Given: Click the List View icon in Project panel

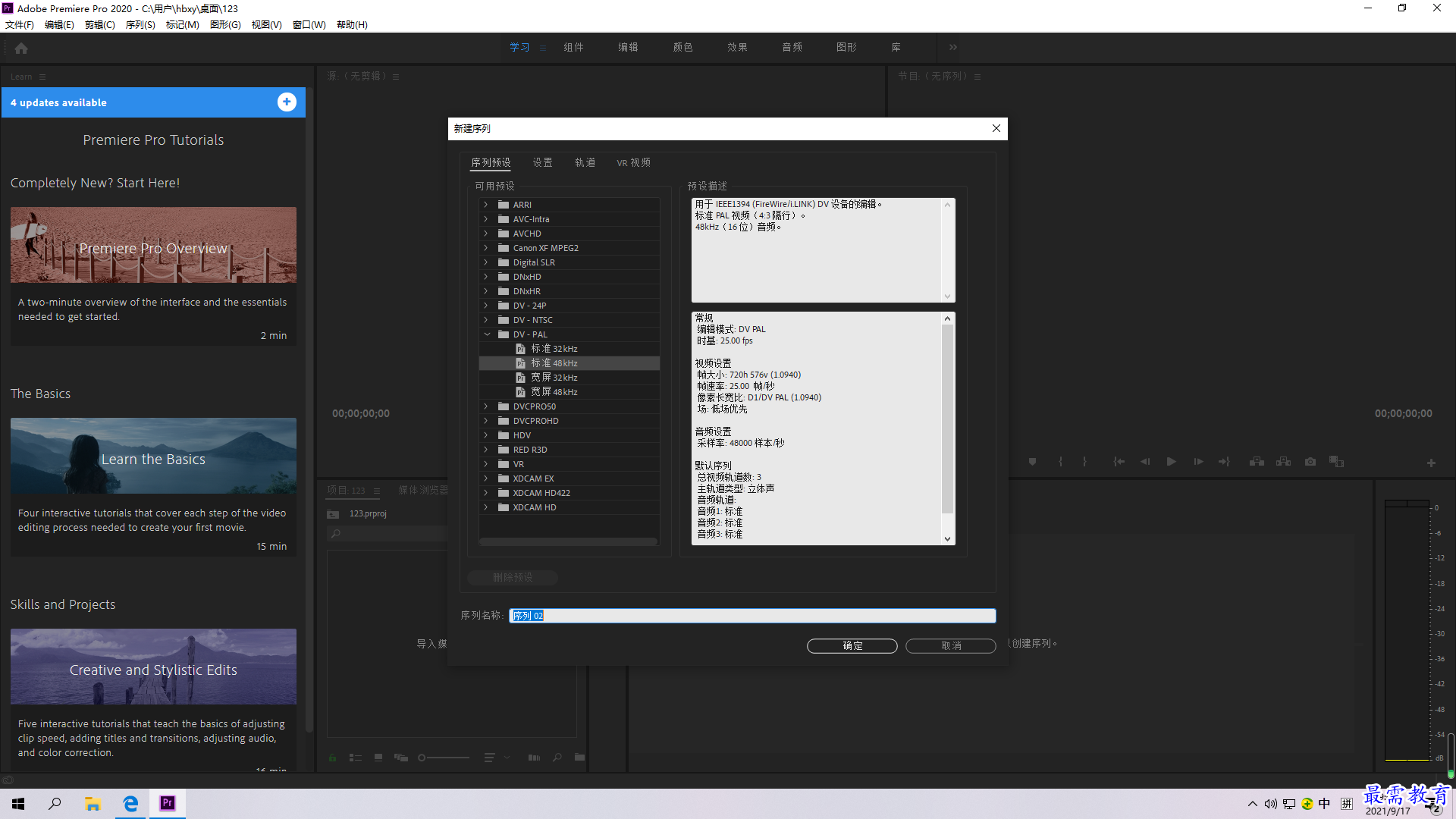Looking at the screenshot, I should click(x=355, y=757).
